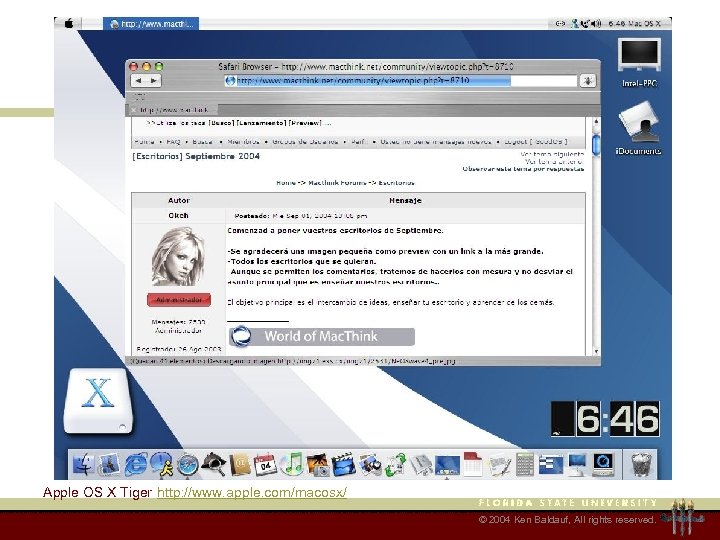Click Observar este tema por respuestas
This screenshot has height=540, width=720.
pos(523,169)
